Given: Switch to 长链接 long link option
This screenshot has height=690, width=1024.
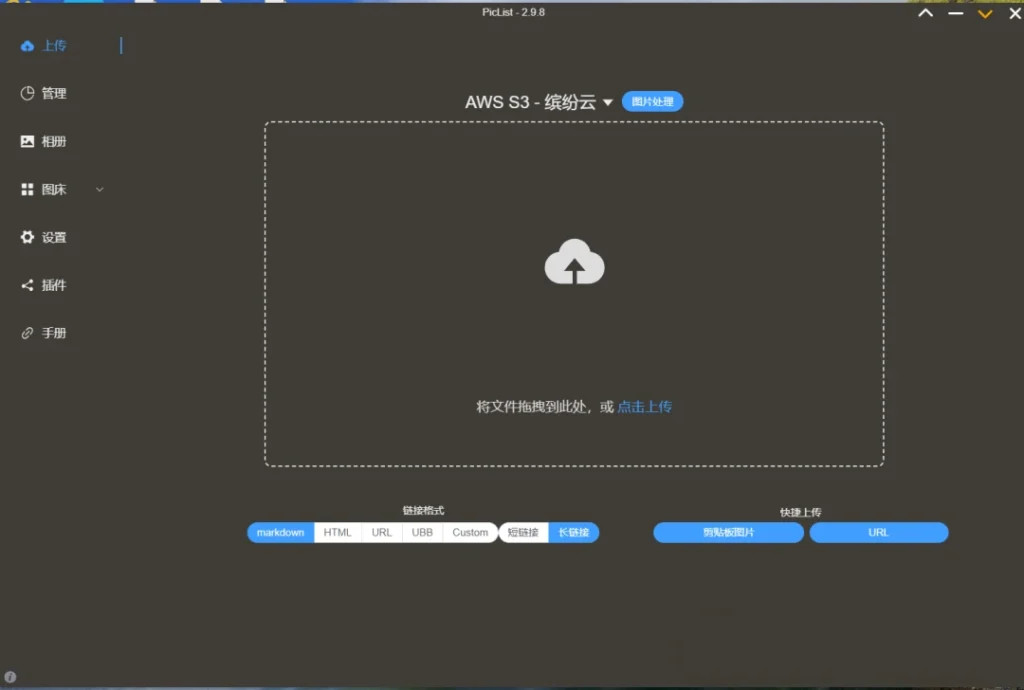Looking at the screenshot, I should coord(574,533).
